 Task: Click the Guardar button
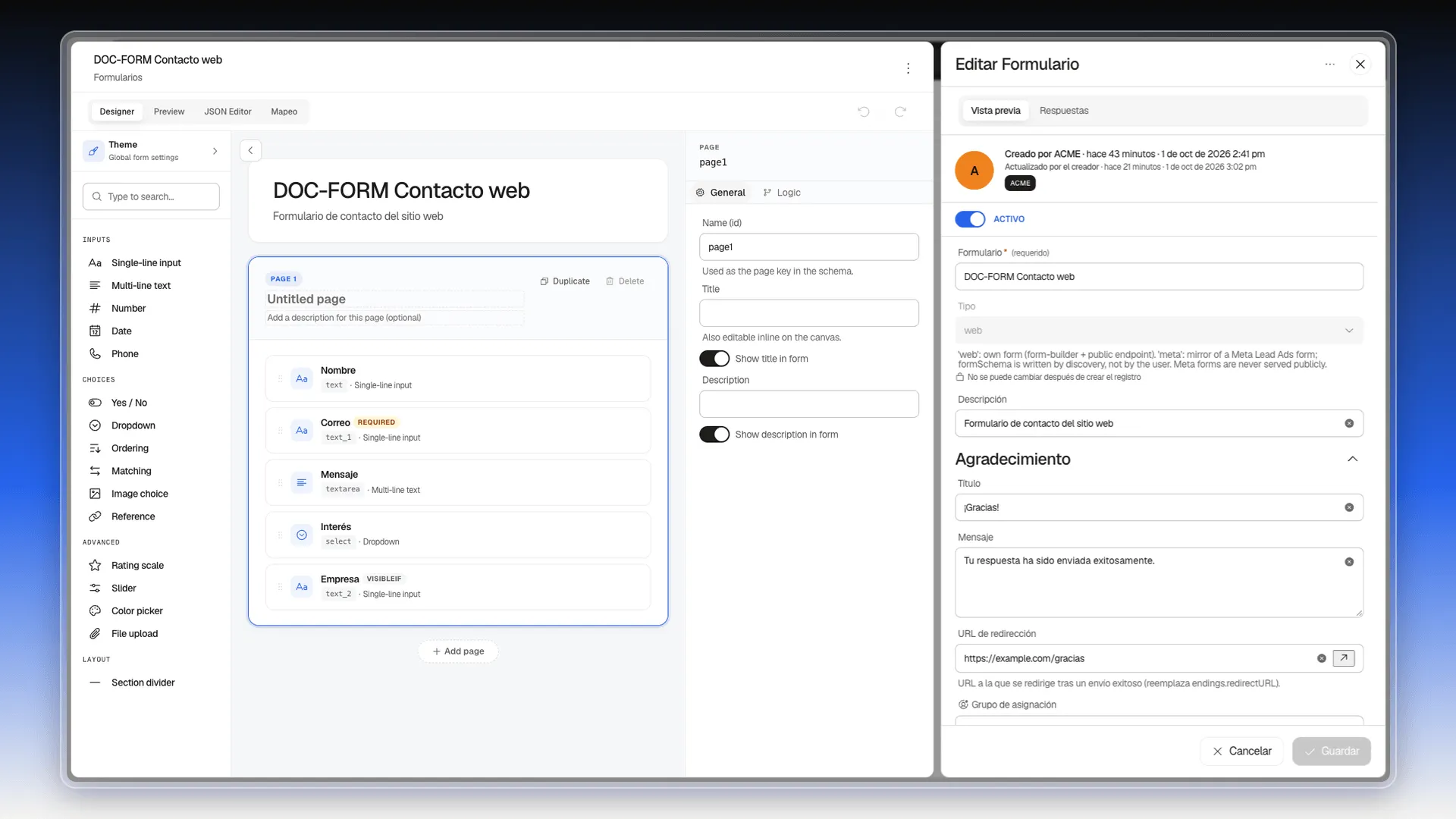[x=1331, y=751]
